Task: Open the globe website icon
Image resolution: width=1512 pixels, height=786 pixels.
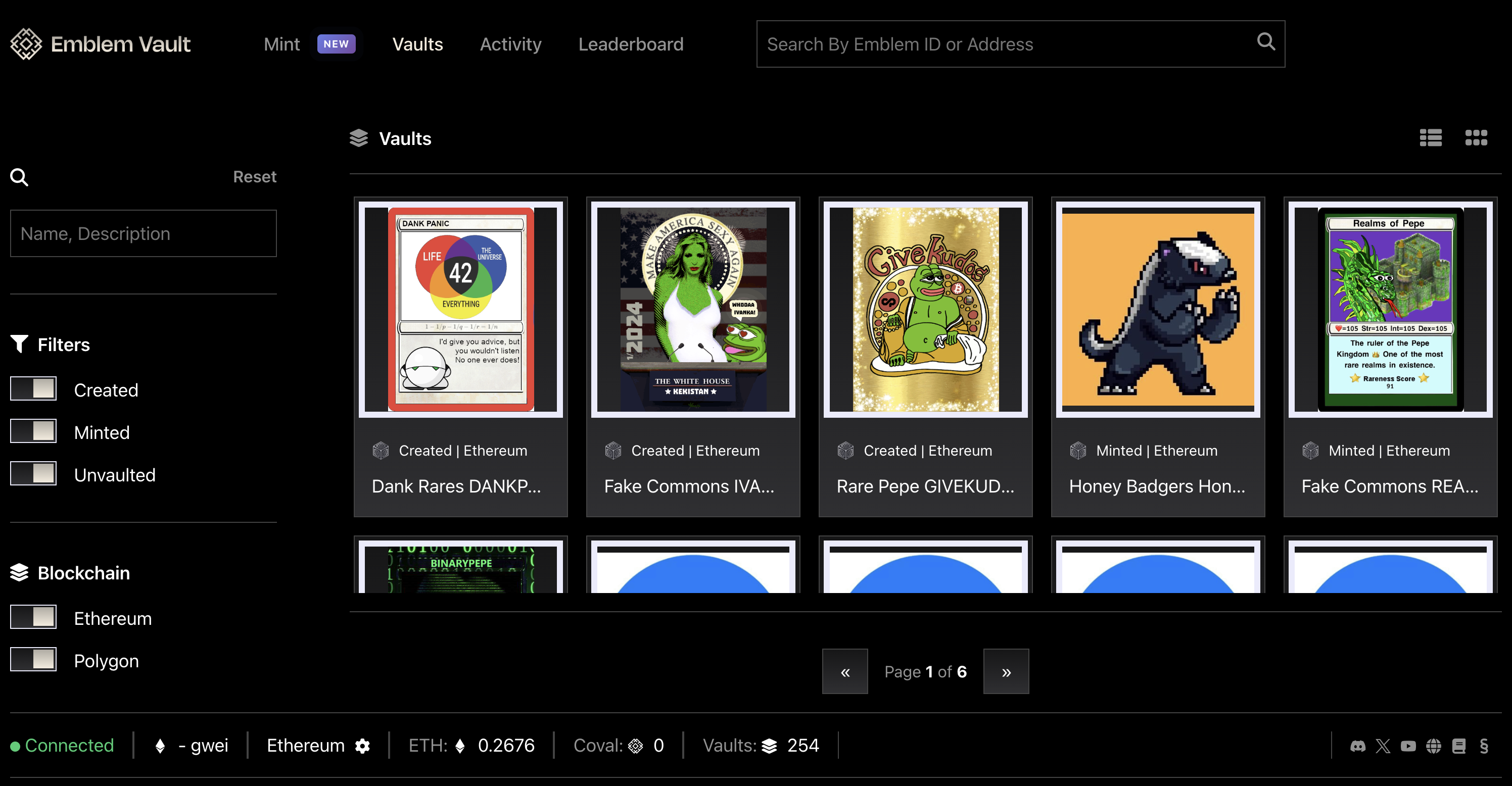Action: coord(1433,746)
